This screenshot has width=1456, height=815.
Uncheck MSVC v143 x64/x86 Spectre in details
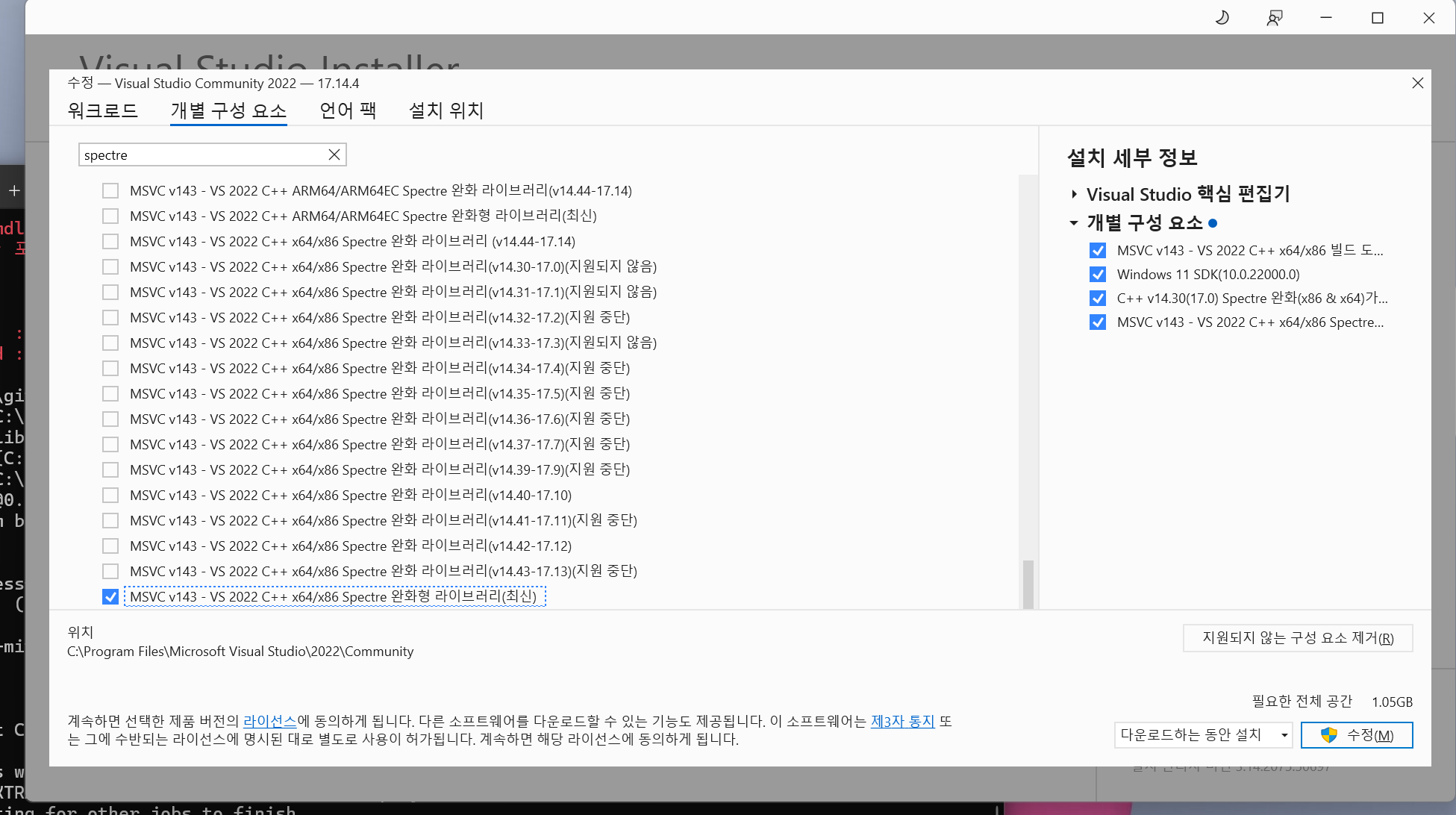pyautogui.click(x=1098, y=322)
